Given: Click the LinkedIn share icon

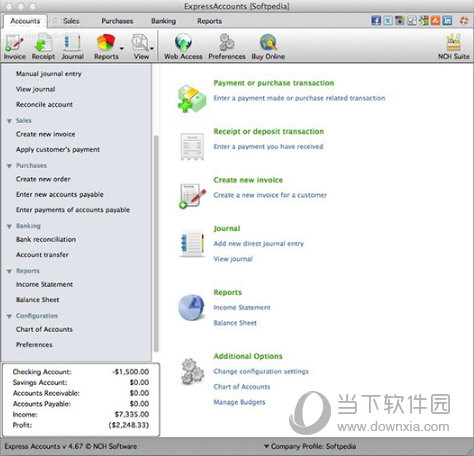Looking at the screenshot, I should point(447,21).
